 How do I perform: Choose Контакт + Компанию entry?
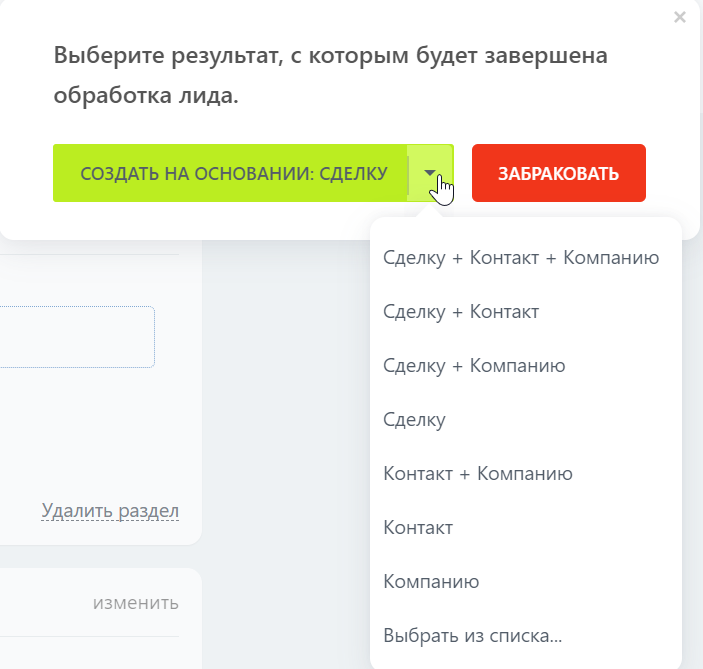(477, 474)
